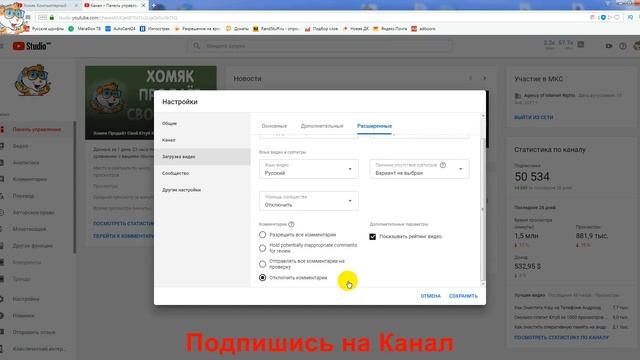Toggle Показывать рейтинг видео checkbox
This screenshot has height=360, width=640.
click(373, 236)
